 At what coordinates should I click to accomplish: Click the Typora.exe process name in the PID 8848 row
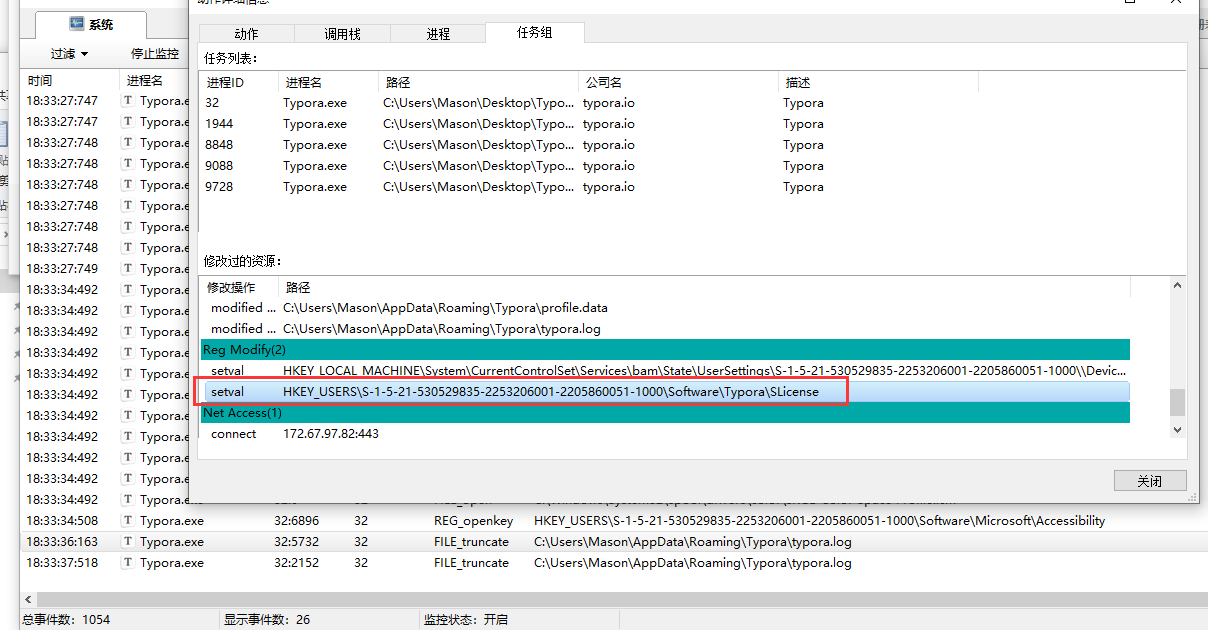(x=315, y=145)
